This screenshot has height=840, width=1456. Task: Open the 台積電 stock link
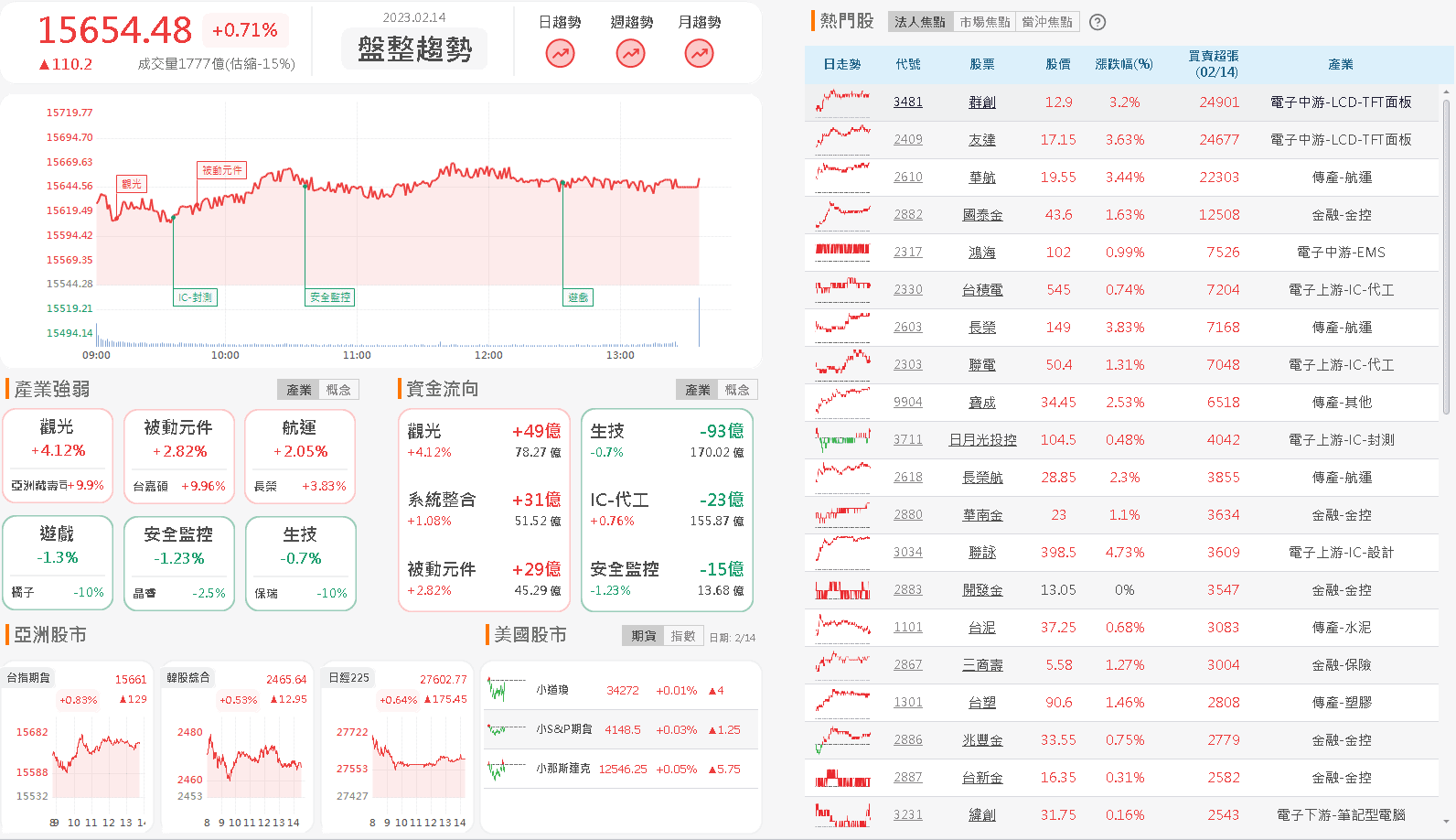(982, 289)
